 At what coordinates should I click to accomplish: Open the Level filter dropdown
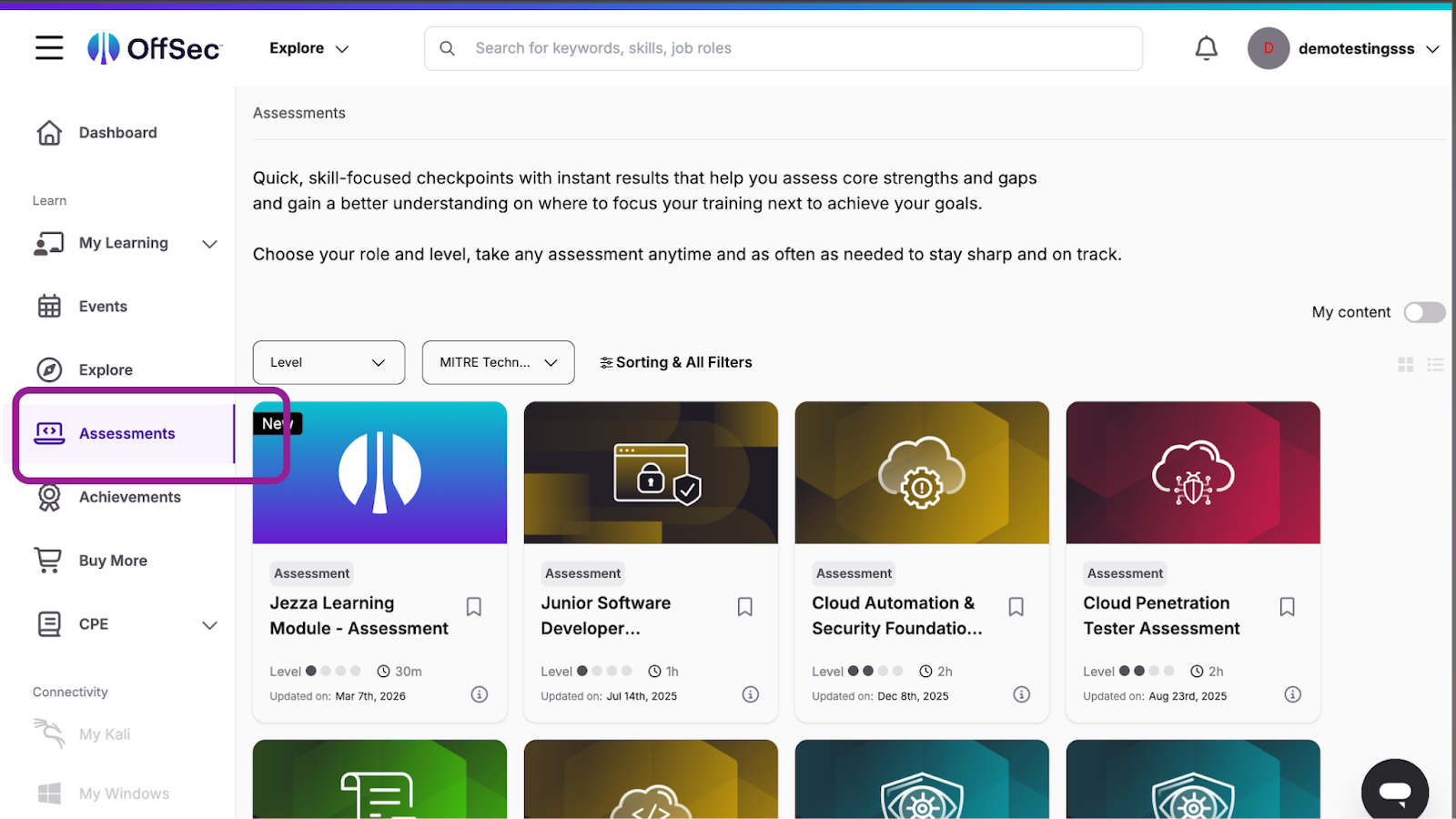pyautogui.click(x=329, y=362)
